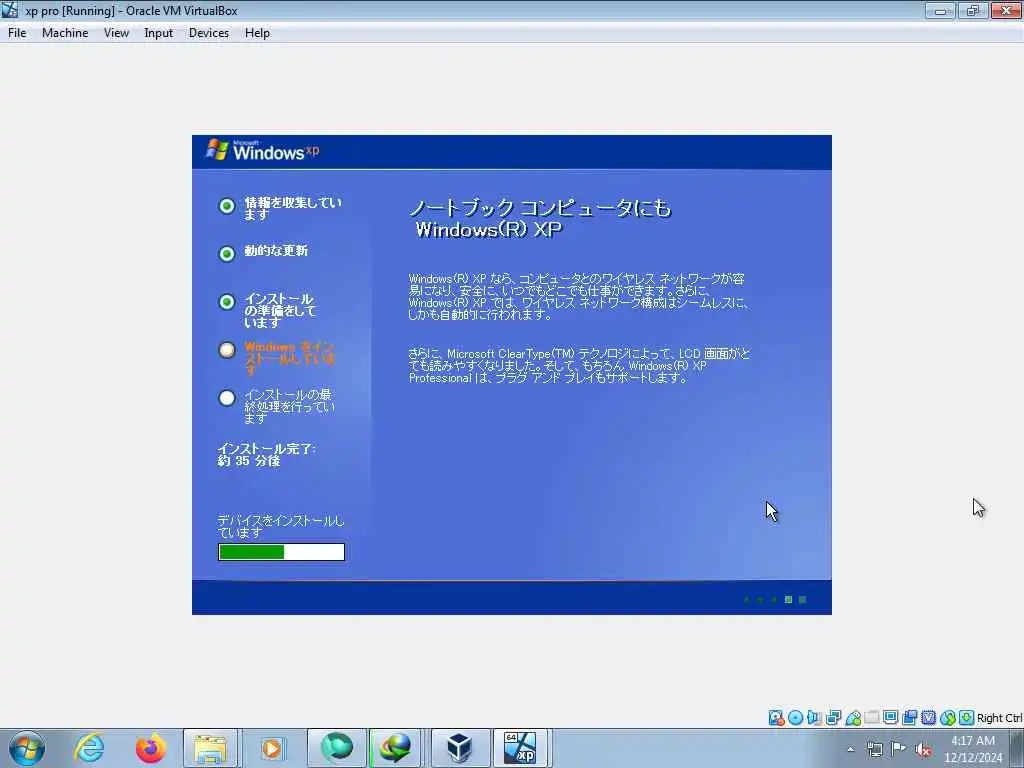Screen dimensions: 1024x768
Task: Open the Machine menu
Action: point(65,33)
